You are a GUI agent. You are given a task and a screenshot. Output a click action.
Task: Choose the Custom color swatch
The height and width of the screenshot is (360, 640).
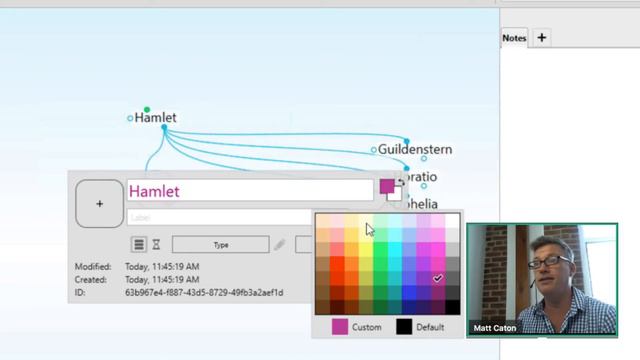pos(340,327)
